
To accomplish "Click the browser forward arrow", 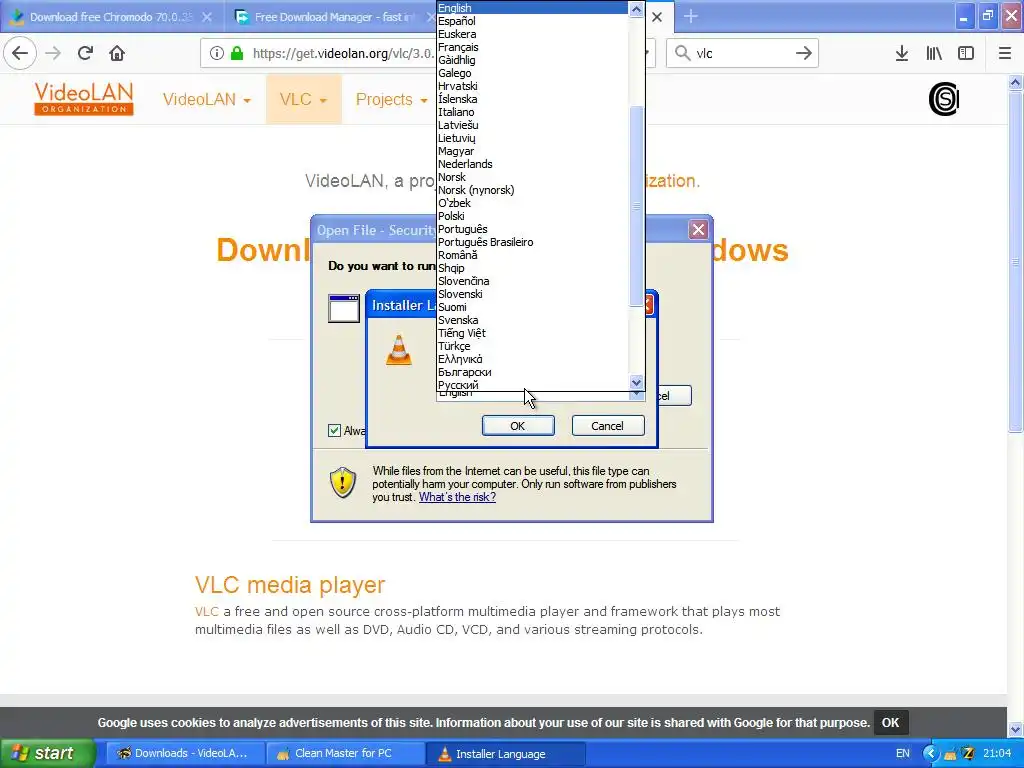I will 53,53.
